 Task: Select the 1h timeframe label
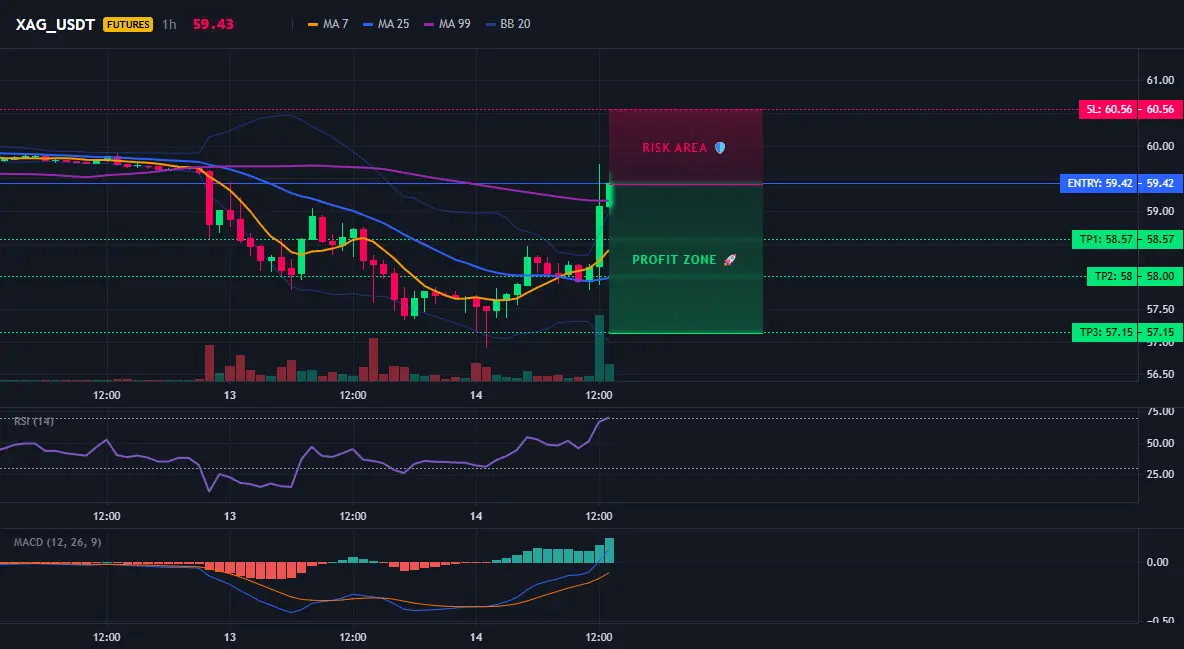pos(169,24)
